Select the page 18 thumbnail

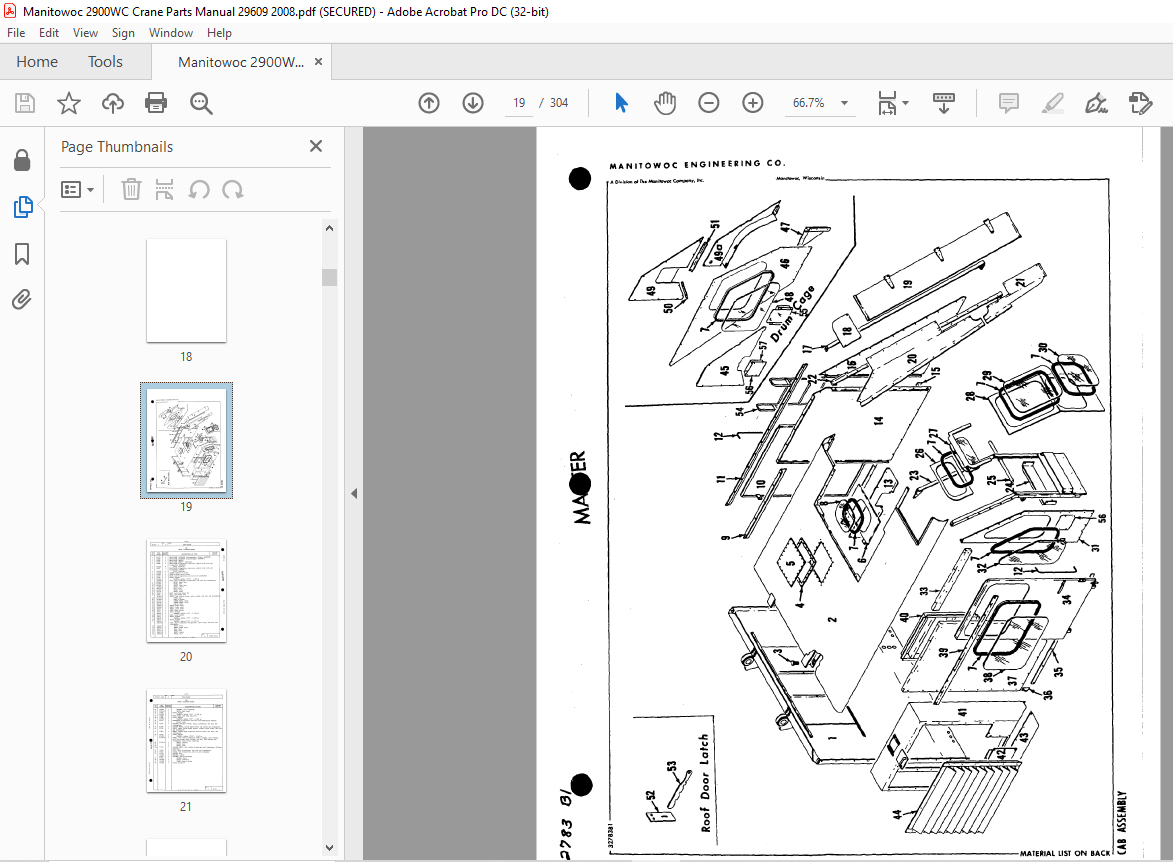[x=186, y=290]
